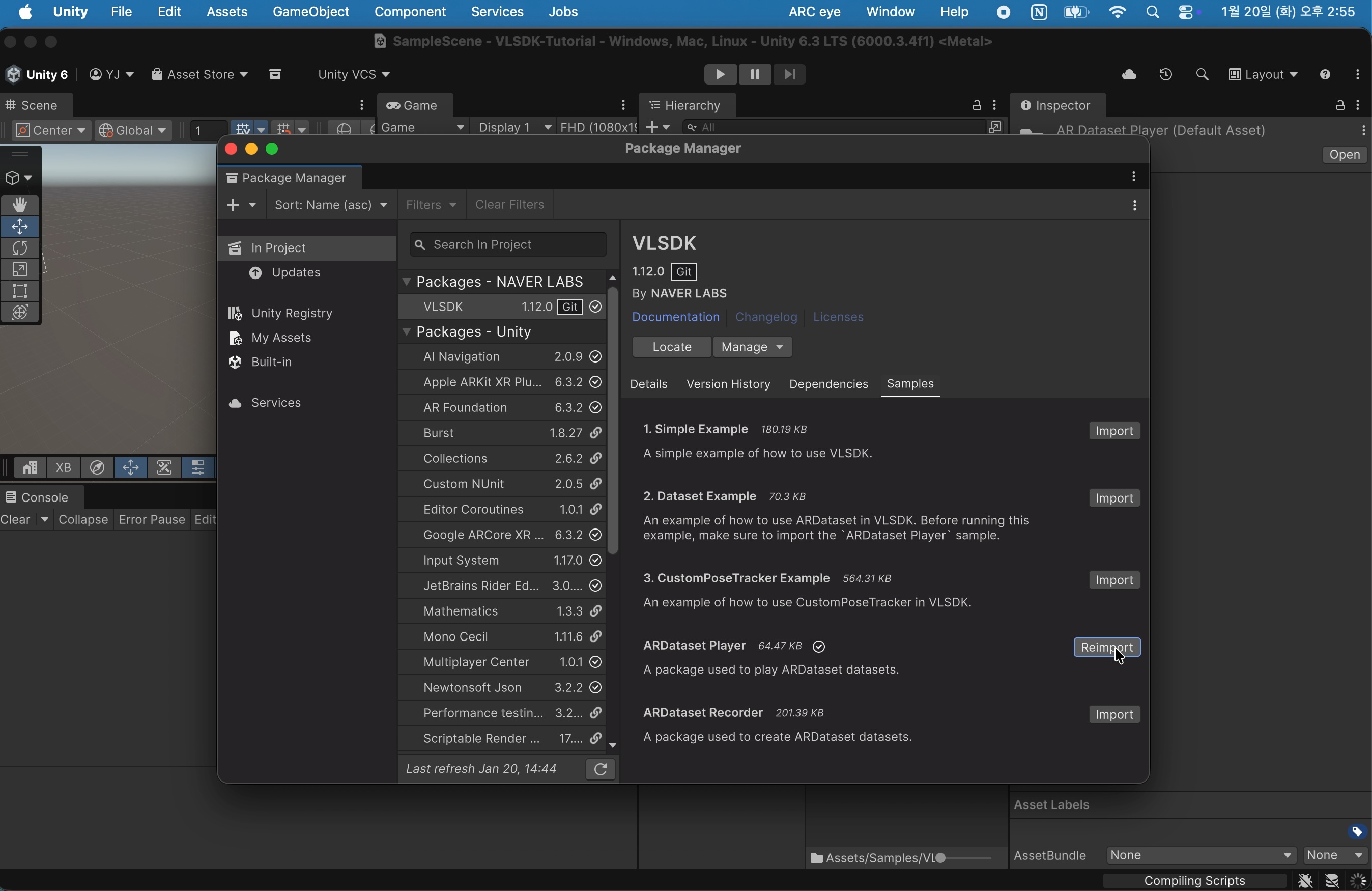Click the cloud icon in top toolbar
1372x891 pixels.
click(x=1129, y=75)
